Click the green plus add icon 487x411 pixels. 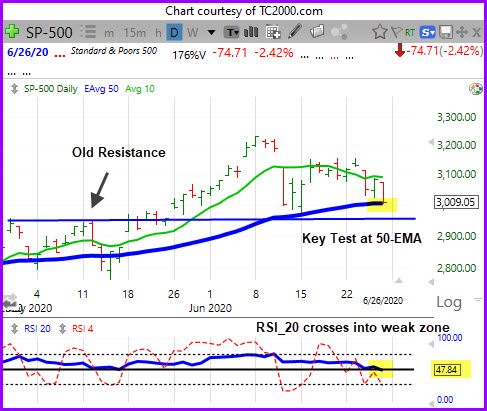[12, 32]
